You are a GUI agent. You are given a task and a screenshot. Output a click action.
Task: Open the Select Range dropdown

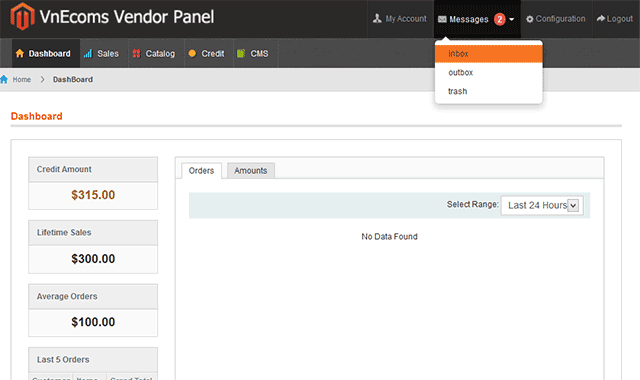(542, 205)
